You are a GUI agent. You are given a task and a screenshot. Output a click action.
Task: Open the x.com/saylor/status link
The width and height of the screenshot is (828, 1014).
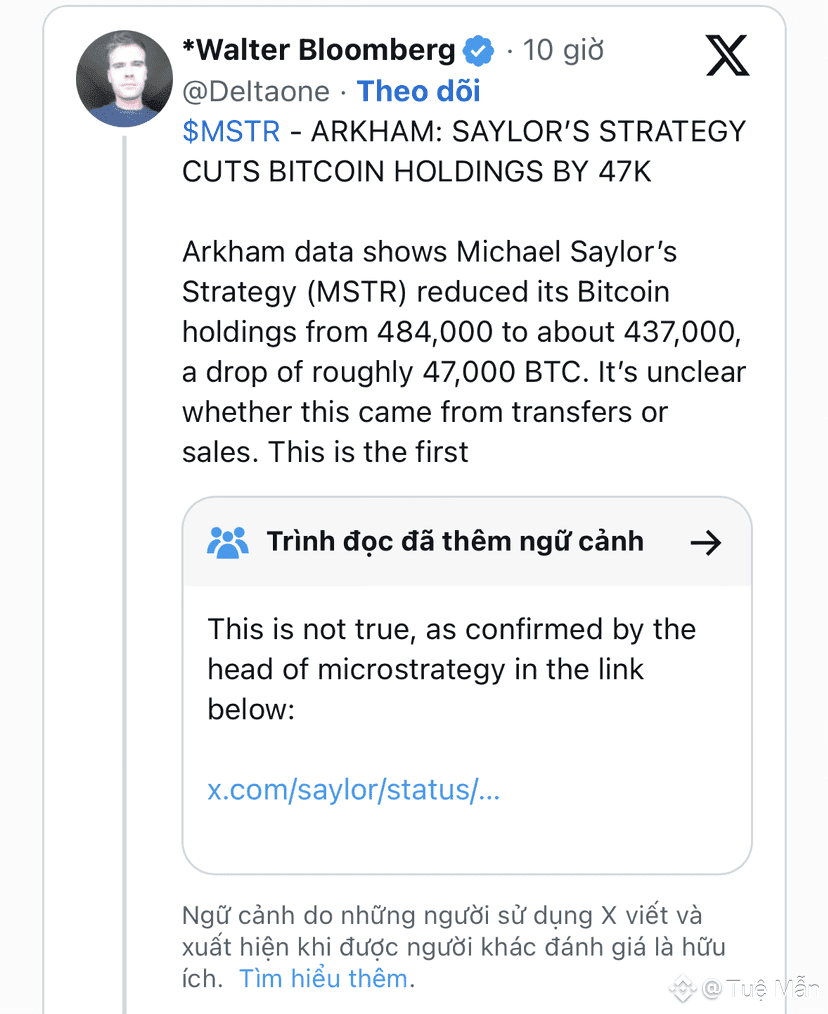tap(353, 790)
